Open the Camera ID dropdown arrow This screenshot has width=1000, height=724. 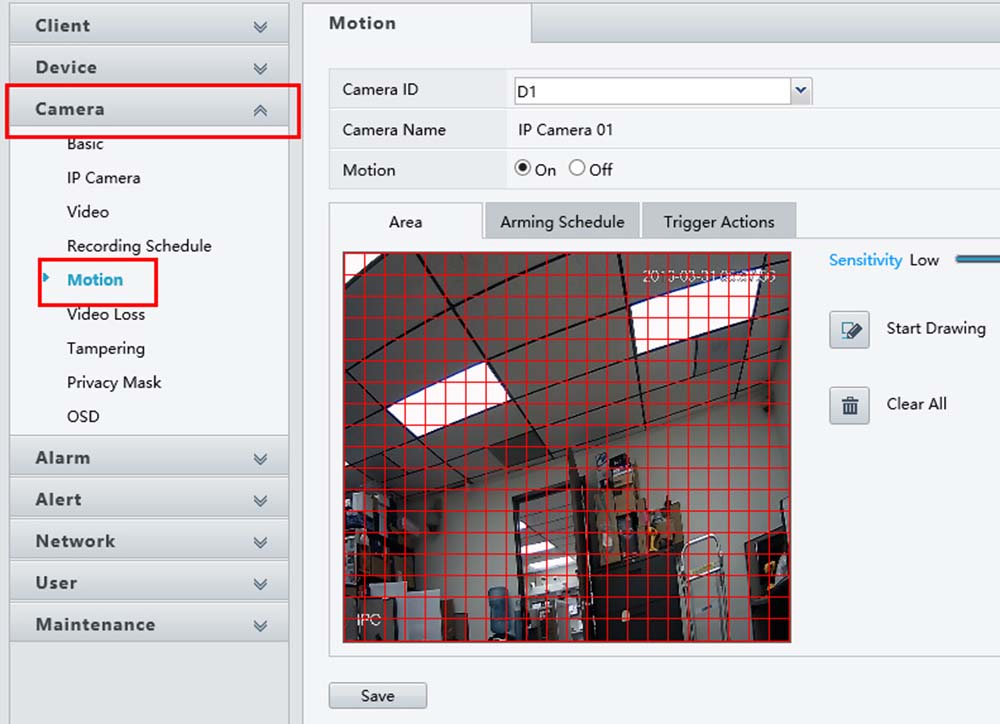799,90
